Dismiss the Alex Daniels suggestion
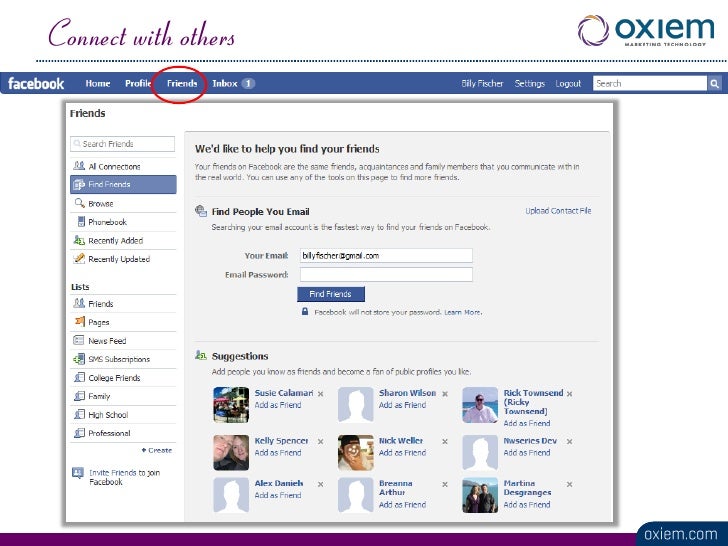Screen dimensions: 728x546 click(320, 484)
